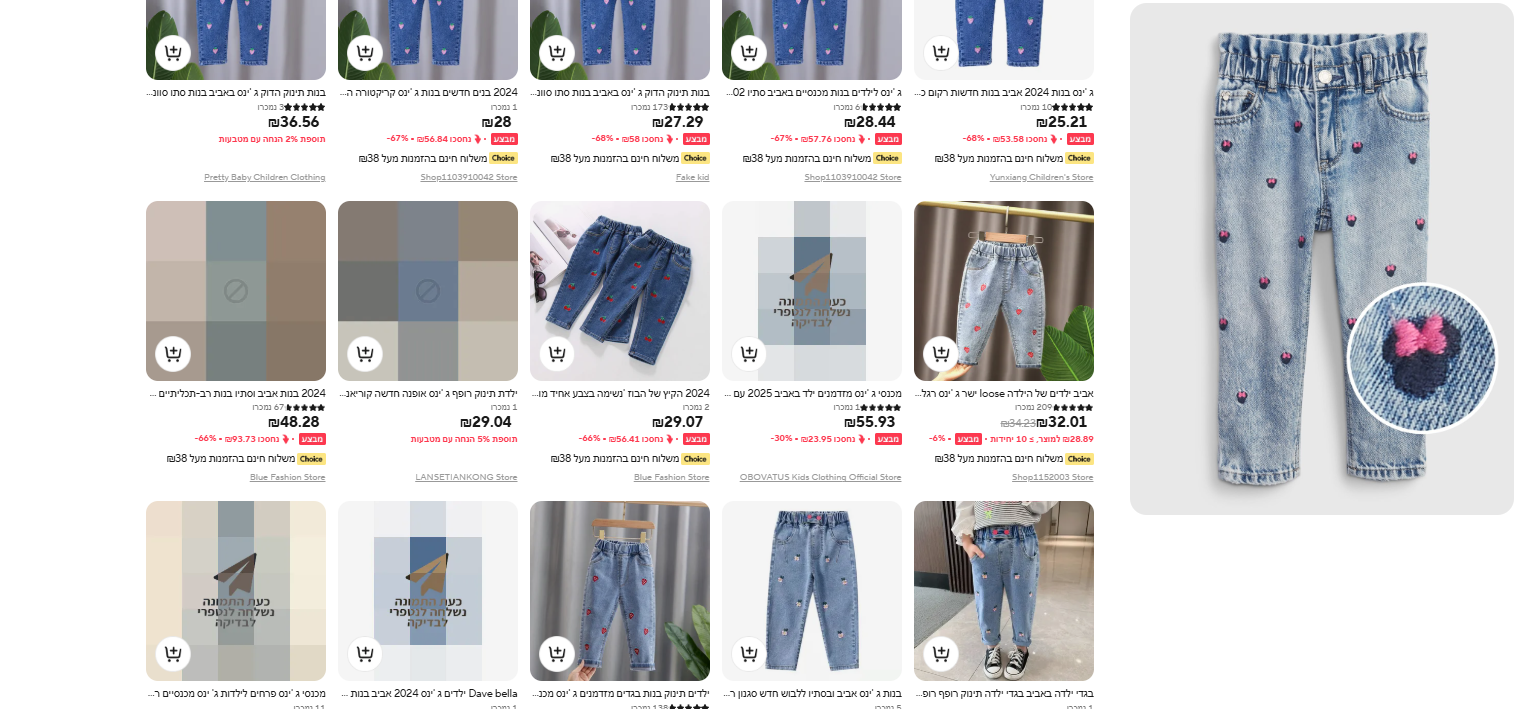This screenshot has width=1534, height=709.
Task: Open LANSETIANKONG Store link
Action: [467, 477]
